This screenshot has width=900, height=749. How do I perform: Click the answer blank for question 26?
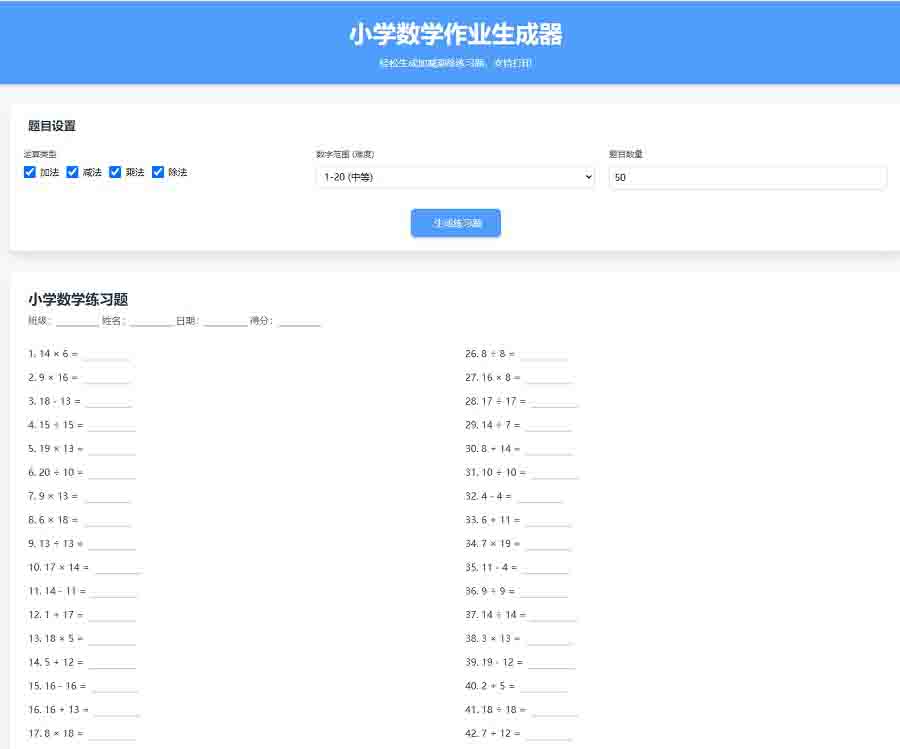coord(543,355)
